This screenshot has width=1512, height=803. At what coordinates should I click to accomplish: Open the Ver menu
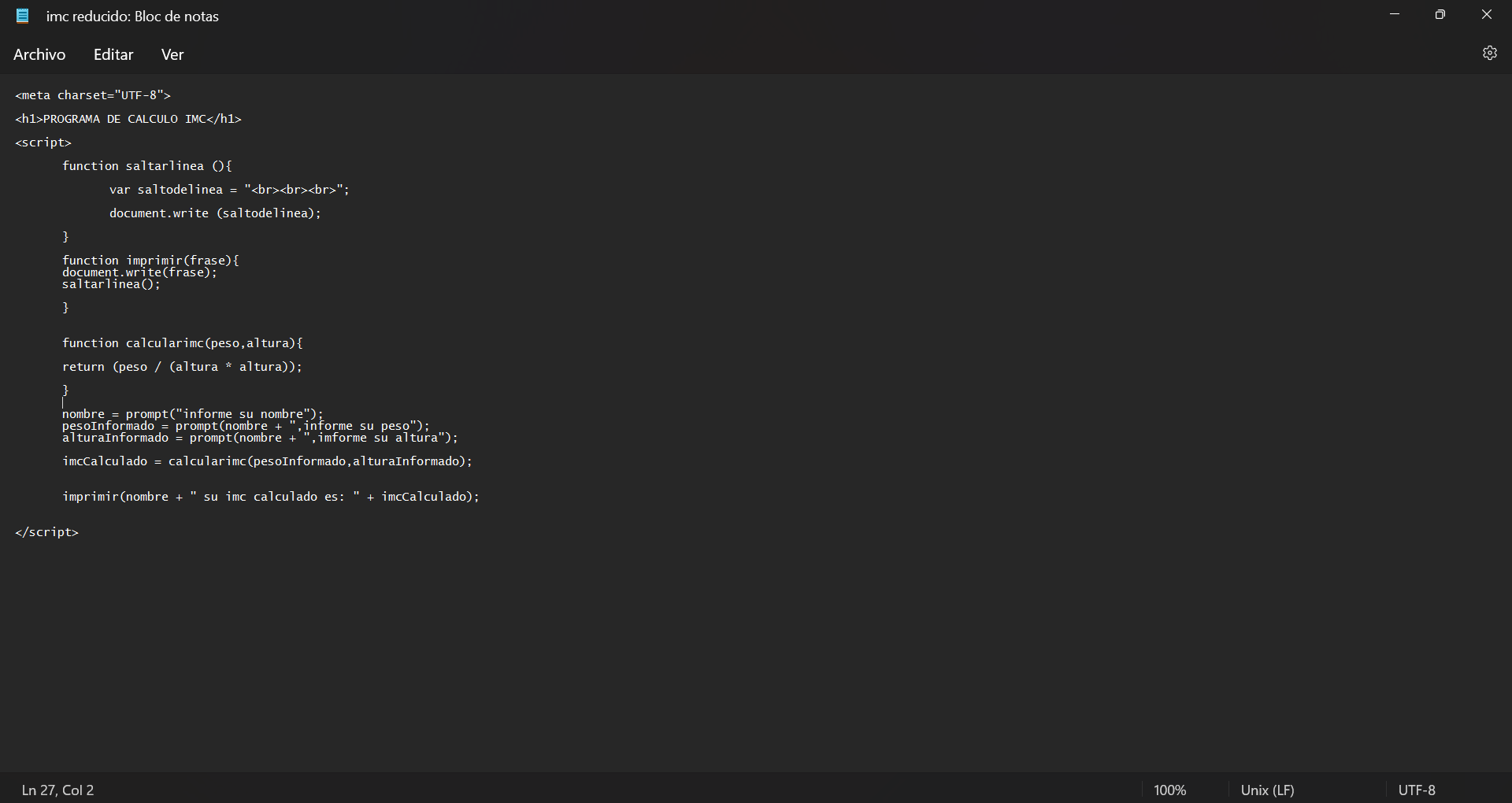(x=172, y=54)
